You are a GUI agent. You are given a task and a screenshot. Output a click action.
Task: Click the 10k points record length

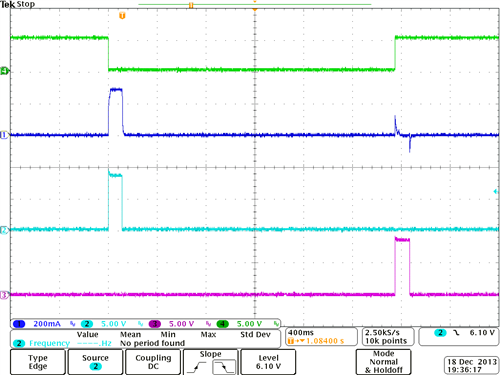(x=386, y=341)
